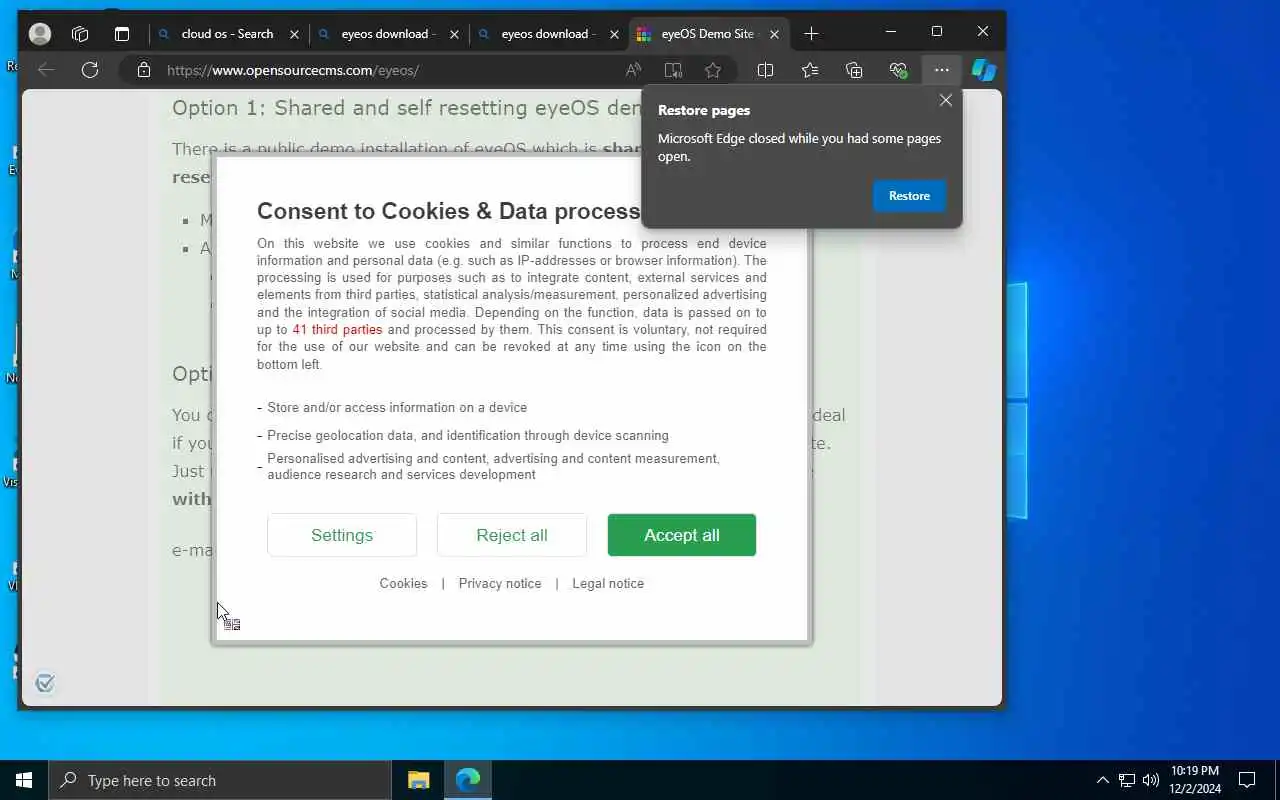Switch to second eyeos download tab
The width and height of the screenshot is (1280, 800).
(548, 34)
